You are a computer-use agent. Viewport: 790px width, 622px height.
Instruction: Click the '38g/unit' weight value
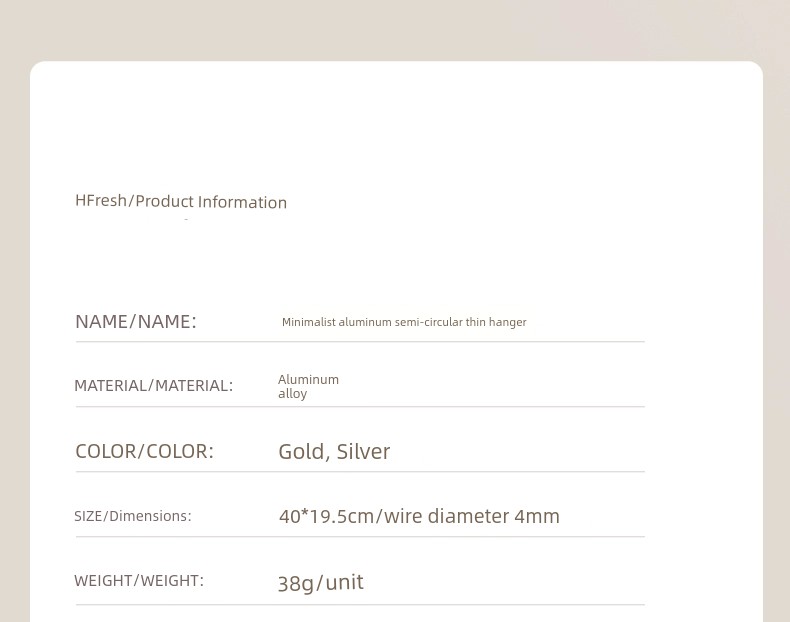pos(320,583)
